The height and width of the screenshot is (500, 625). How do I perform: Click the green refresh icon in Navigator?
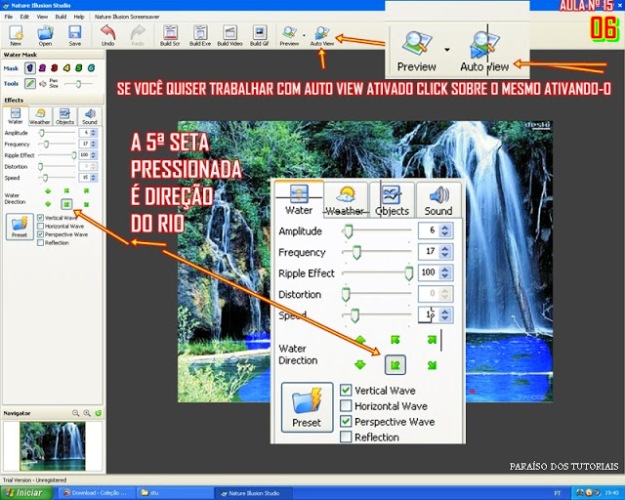click(x=98, y=413)
